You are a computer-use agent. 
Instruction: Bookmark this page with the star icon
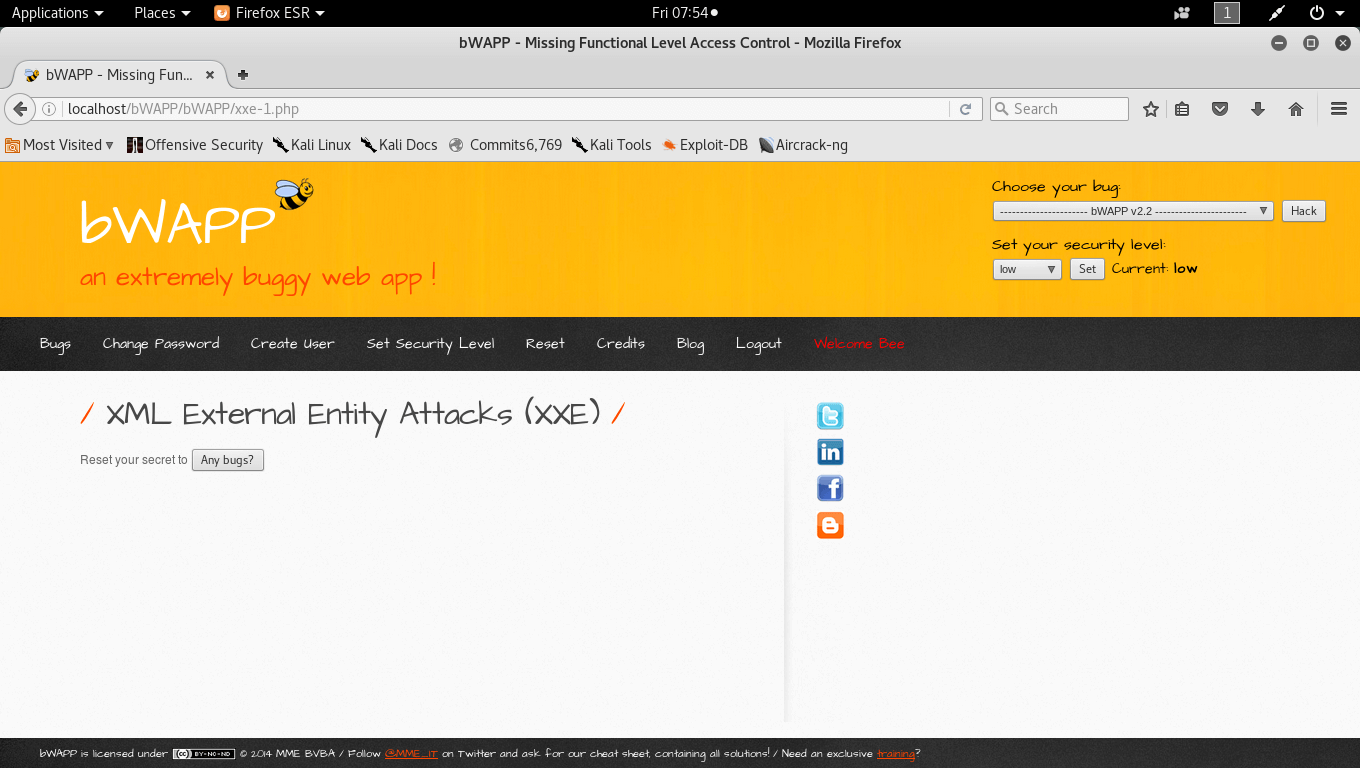[1151, 109]
